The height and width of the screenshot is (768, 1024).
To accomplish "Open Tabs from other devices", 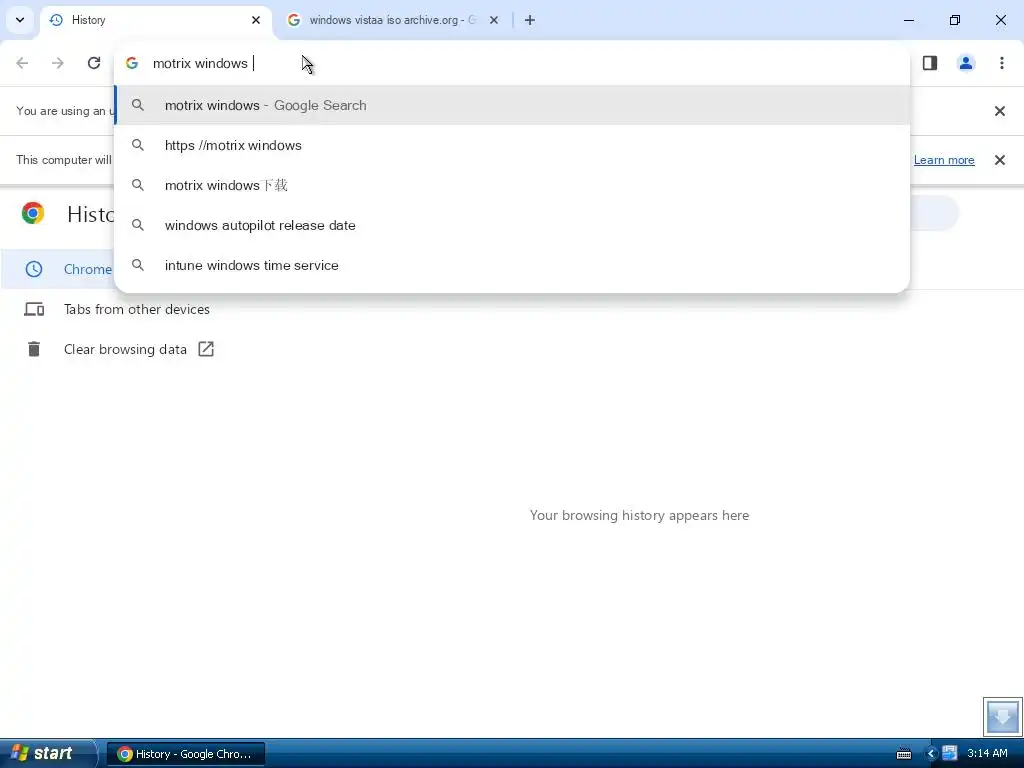I will click(136, 309).
